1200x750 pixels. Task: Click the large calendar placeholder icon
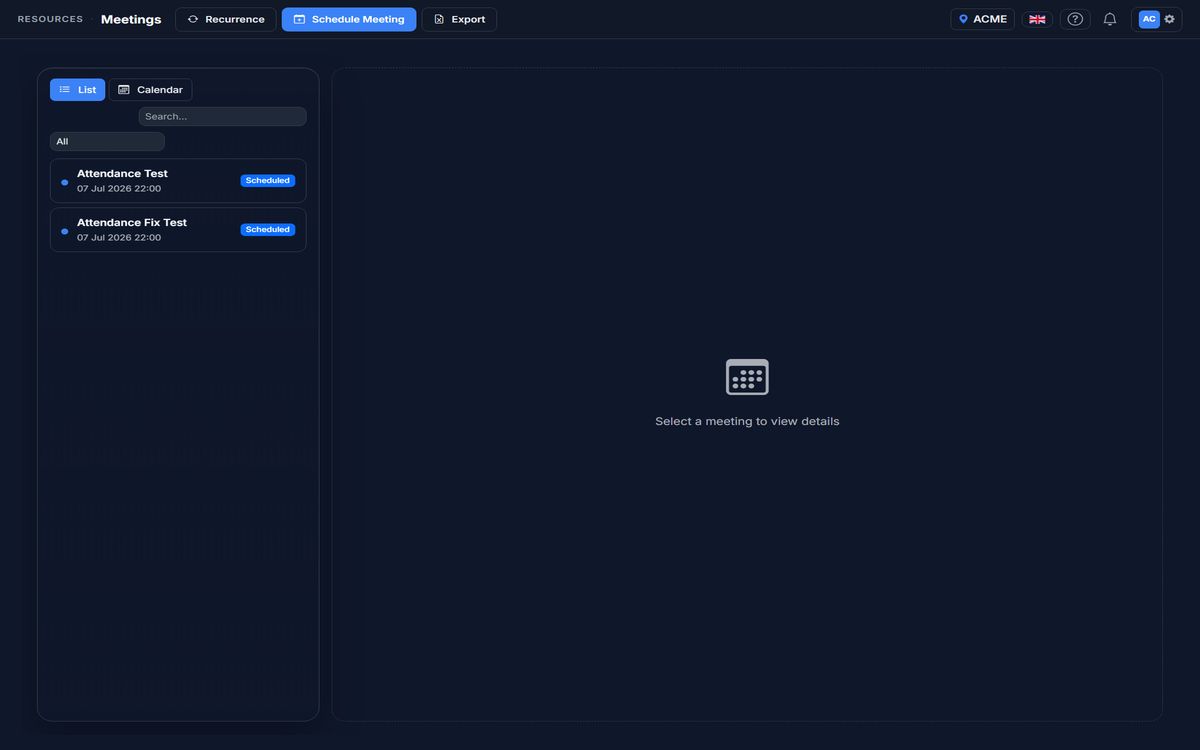tap(747, 377)
